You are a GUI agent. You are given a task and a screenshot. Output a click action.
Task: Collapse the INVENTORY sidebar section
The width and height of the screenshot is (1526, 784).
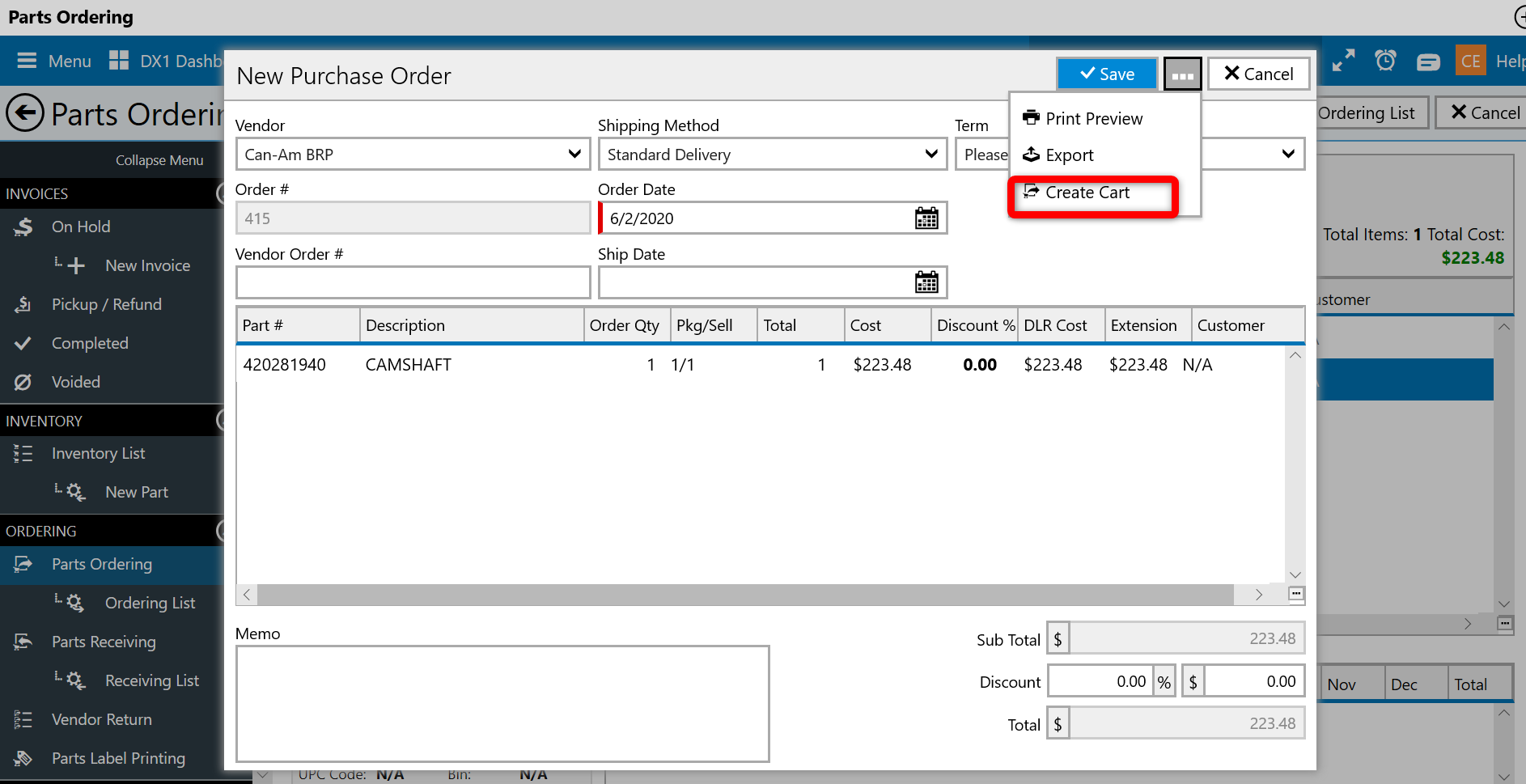(x=219, y=421)
